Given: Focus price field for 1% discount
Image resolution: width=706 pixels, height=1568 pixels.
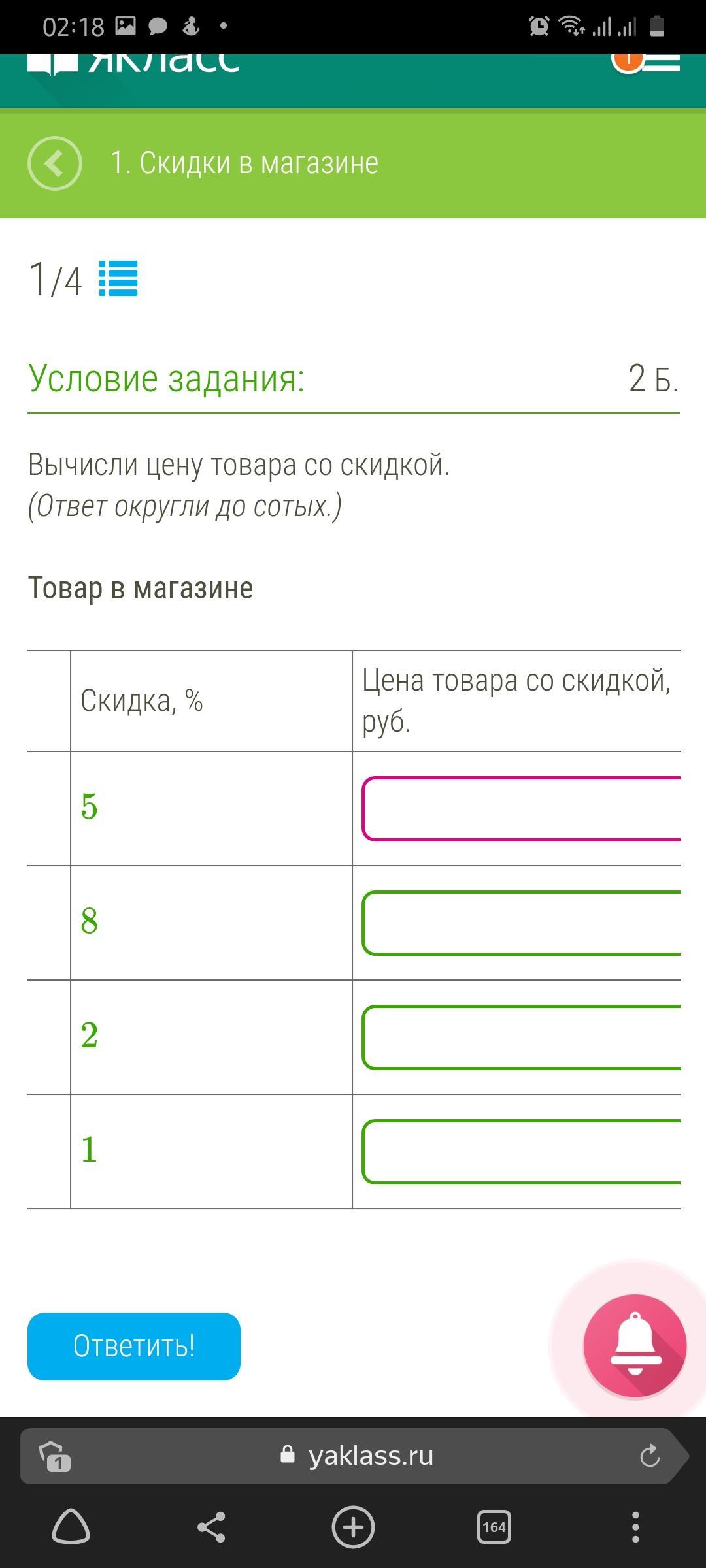Looking at the screenshot, I should pos(522,1151).
